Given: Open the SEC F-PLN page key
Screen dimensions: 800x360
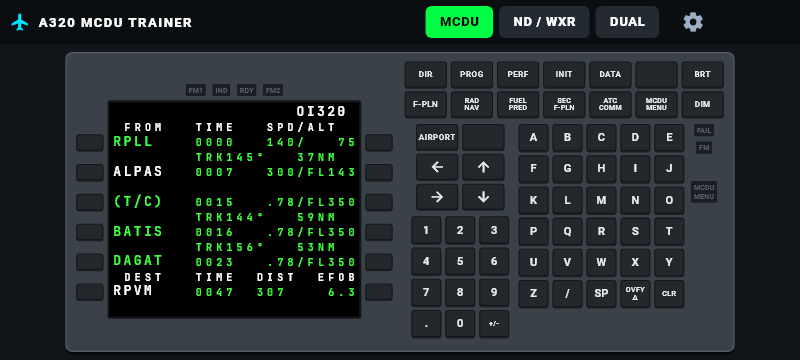Looking at the screenshot, I should 564,105.
